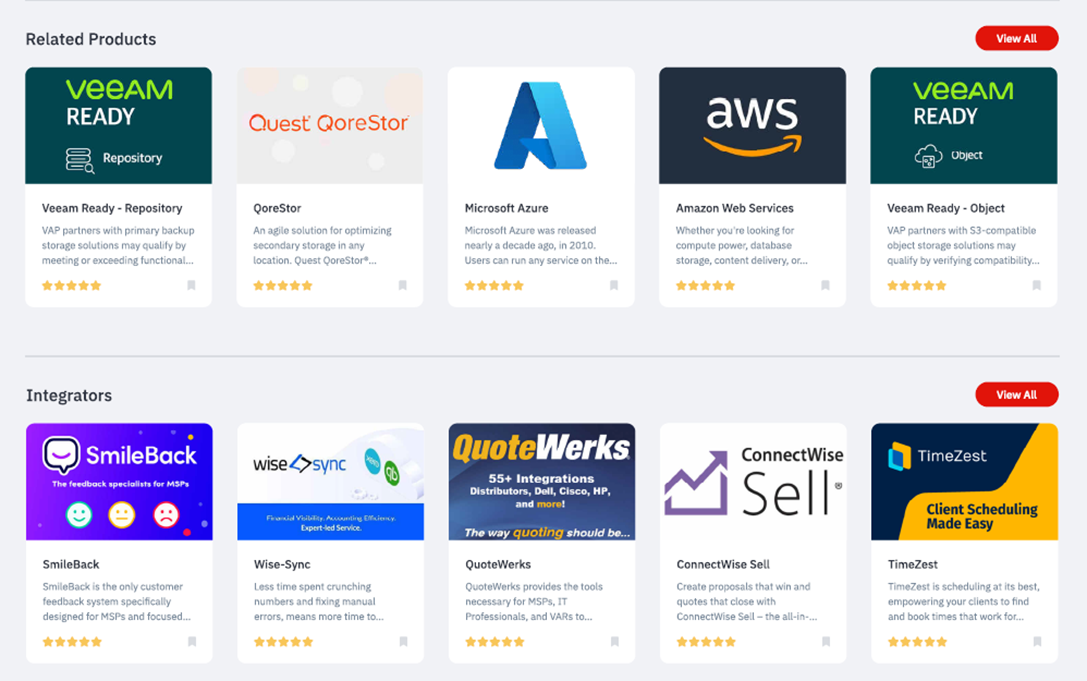Click the description starting "SmileBack is the only customer"
1087x681 pixels.
click(x=116, y=602)
